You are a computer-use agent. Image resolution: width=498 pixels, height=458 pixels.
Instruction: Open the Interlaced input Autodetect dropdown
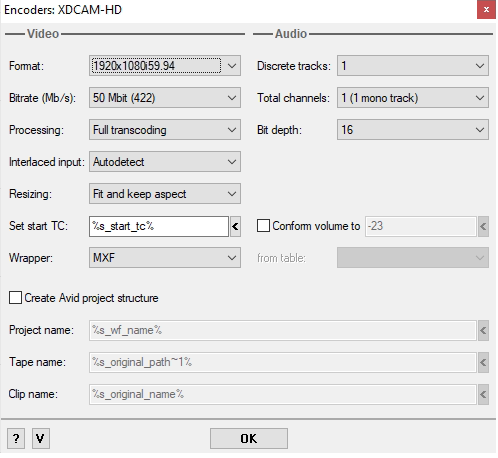(165, 162)
